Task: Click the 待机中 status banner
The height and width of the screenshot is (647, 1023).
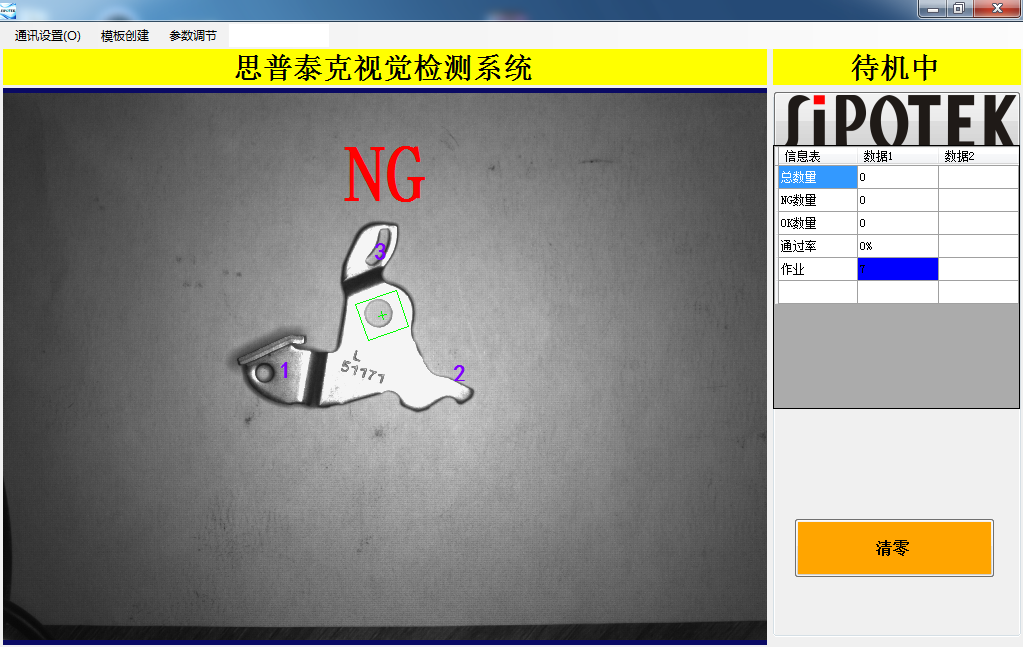Action: pos(896,67)
